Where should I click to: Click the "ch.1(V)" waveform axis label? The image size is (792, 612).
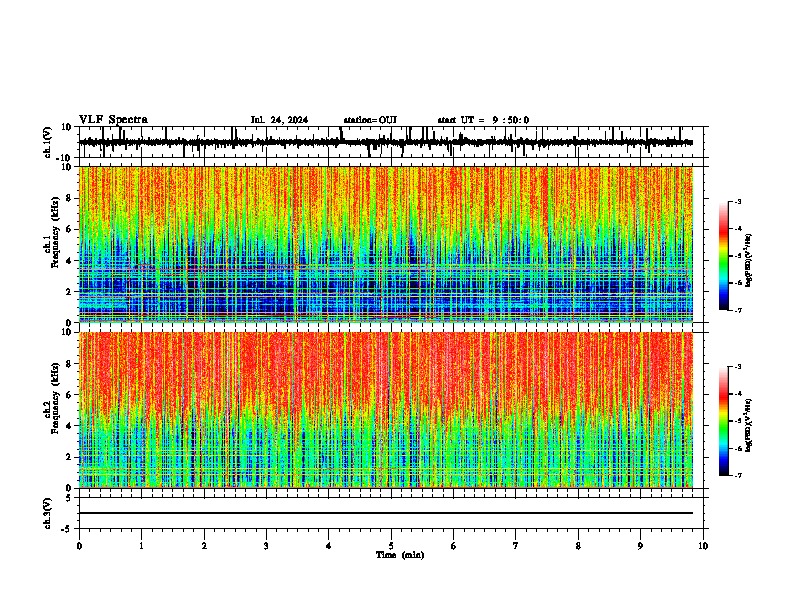tap(48, 142)
